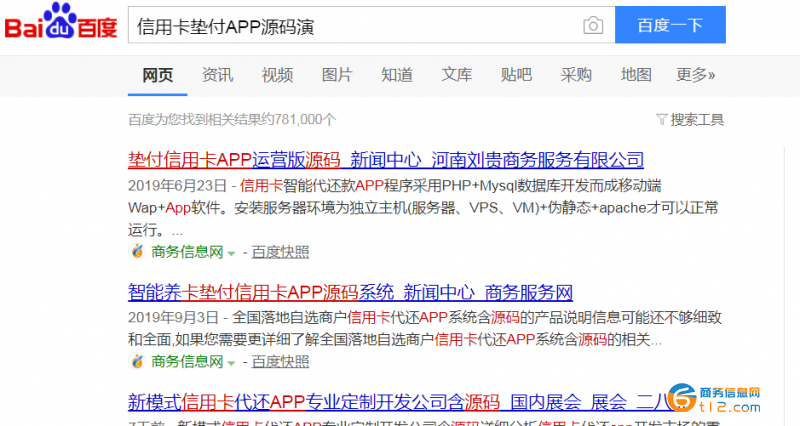This screenshot has height=426, width=800.
Task: Switch to the 视频 tab
Action: [277, 76]
